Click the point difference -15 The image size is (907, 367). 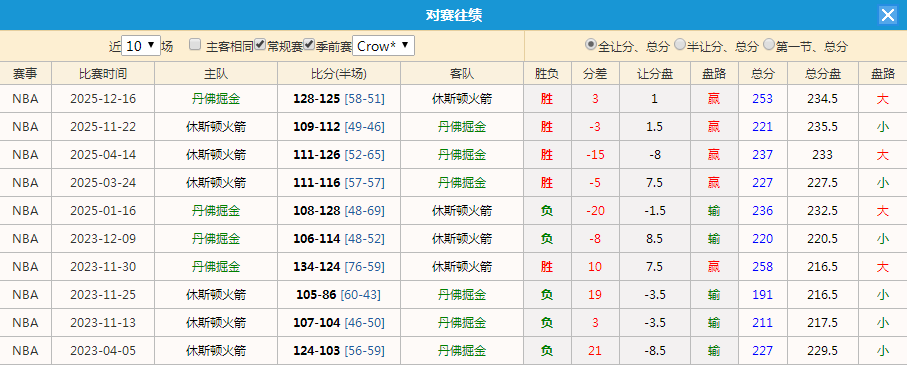click(x=595, y=155)
